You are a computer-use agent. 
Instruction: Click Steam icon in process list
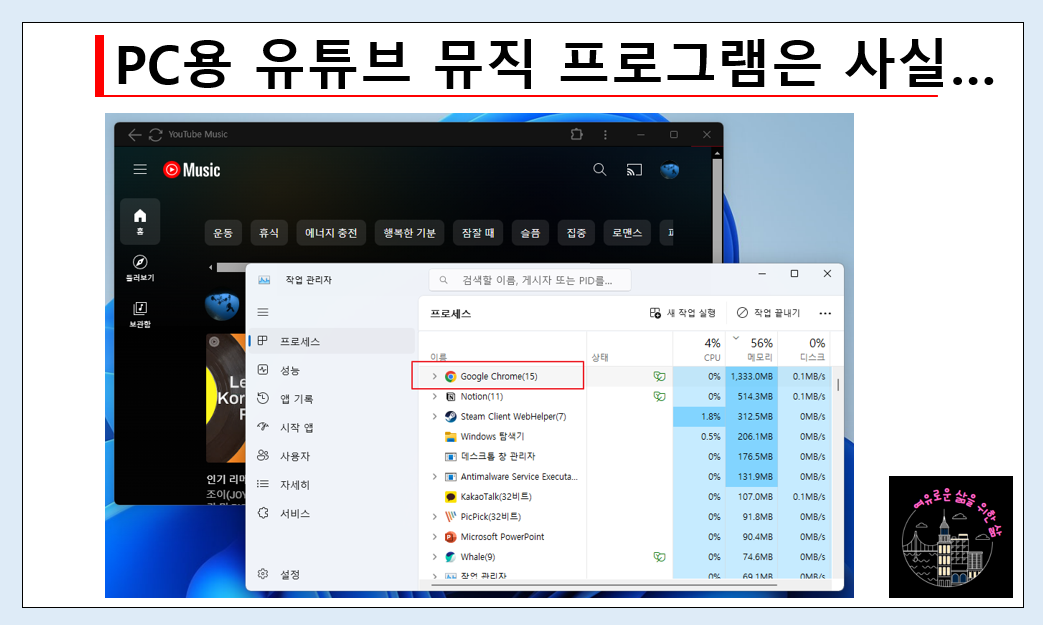[x=450, y=416]
